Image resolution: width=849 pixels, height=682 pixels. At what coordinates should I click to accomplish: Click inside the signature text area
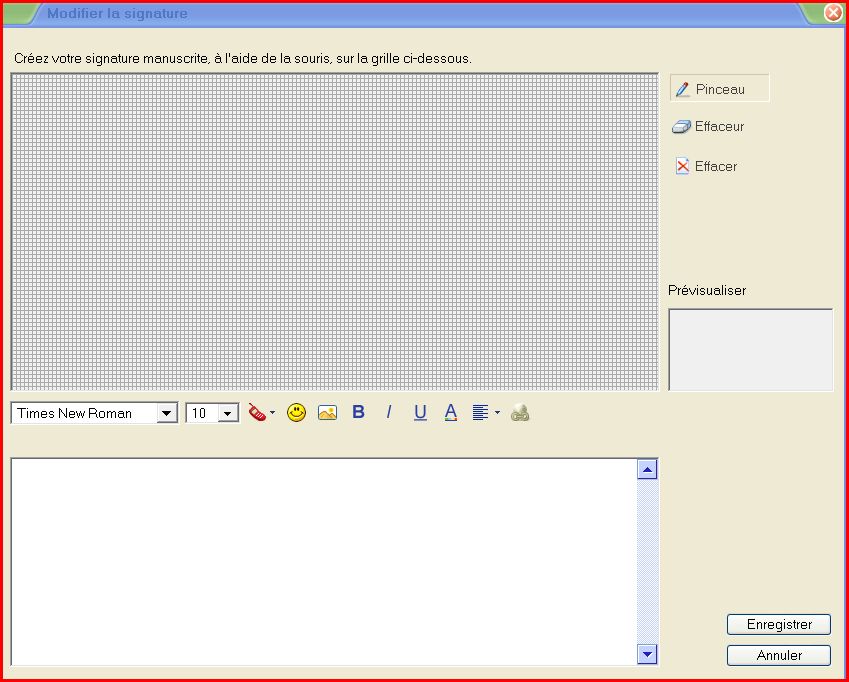[324, 562]
